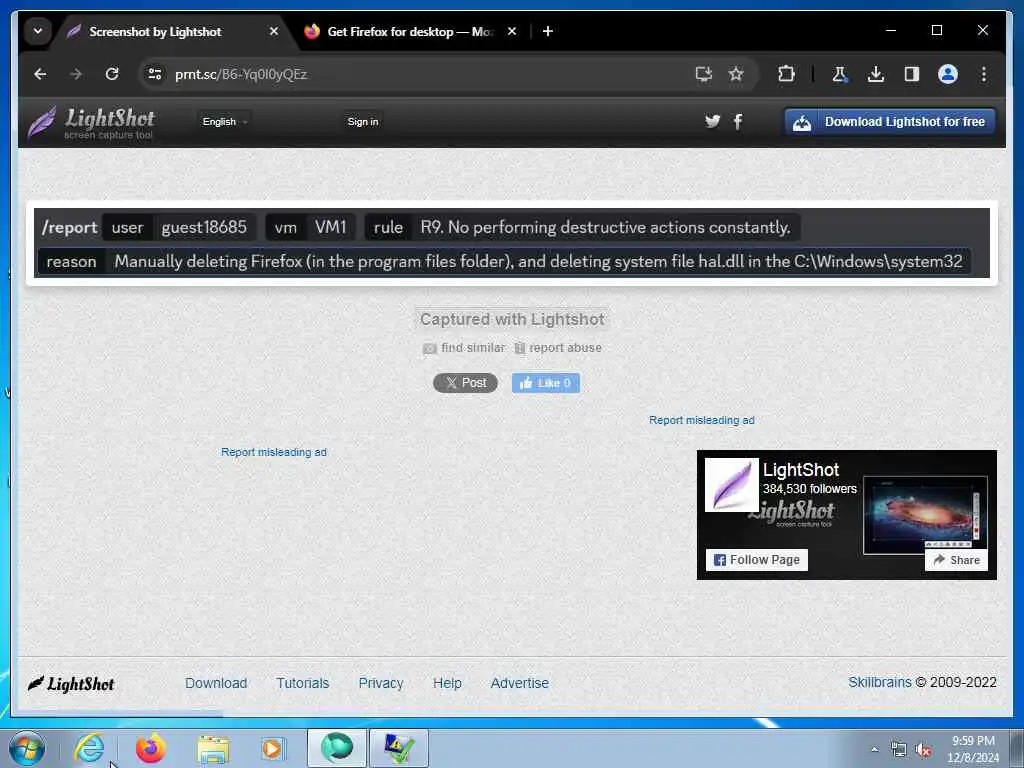Click footer Advertise link
1024x768 pixels.
tap(519, 683)
